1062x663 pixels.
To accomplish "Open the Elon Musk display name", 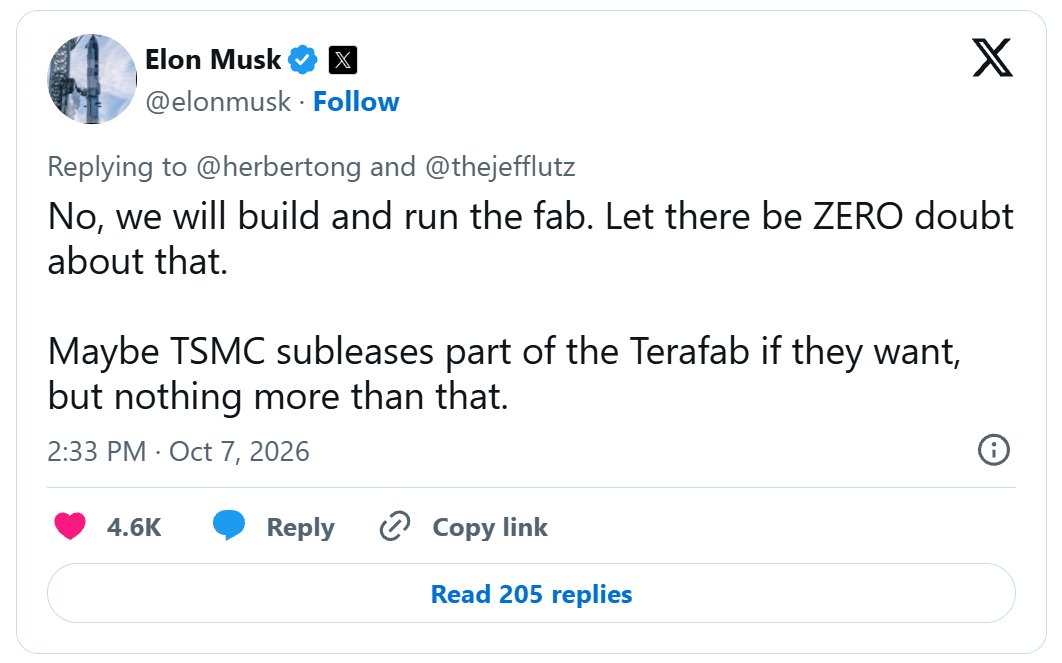I will pyautogui.click(x=213, y=60).
